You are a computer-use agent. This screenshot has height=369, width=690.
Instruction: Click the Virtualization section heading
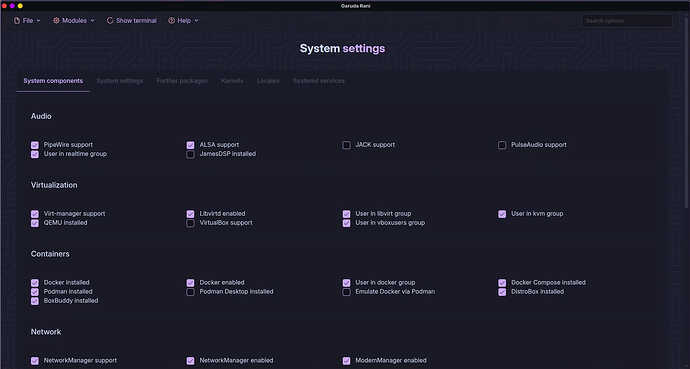point(54,185)
